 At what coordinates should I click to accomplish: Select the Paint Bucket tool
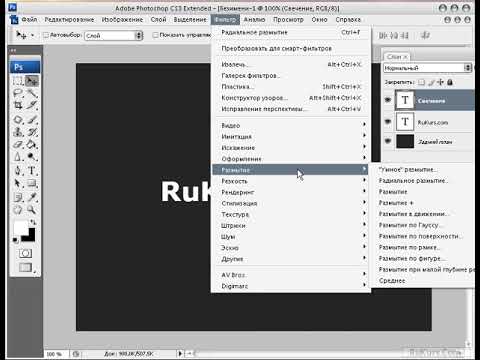click(32, 145)
